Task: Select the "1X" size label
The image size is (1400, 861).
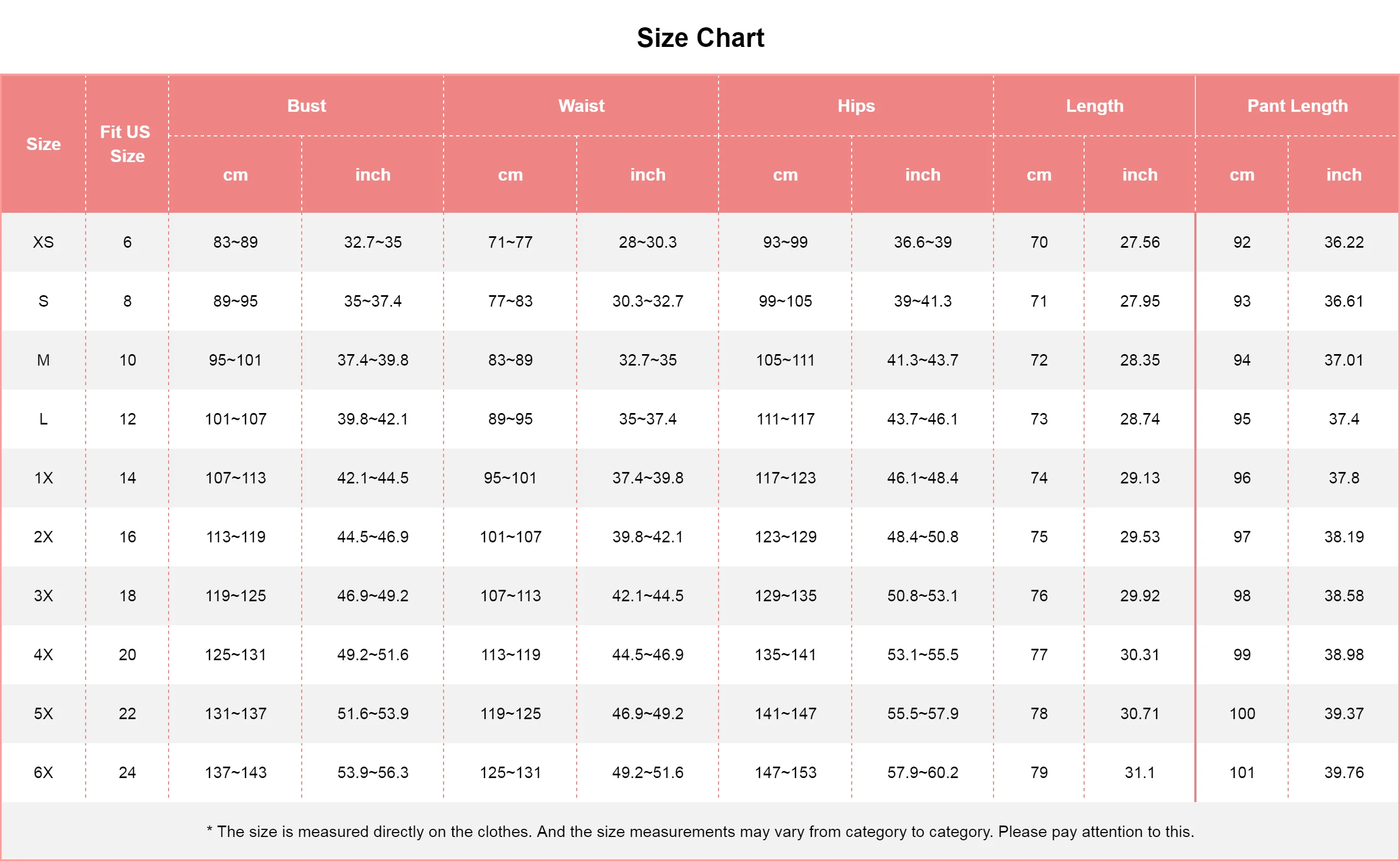Action: point(43,479)
